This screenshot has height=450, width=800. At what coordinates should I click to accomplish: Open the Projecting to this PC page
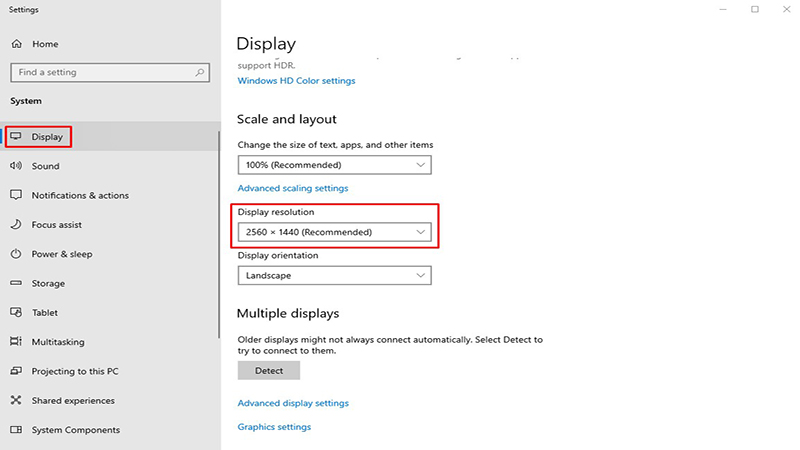click(75, 371)
